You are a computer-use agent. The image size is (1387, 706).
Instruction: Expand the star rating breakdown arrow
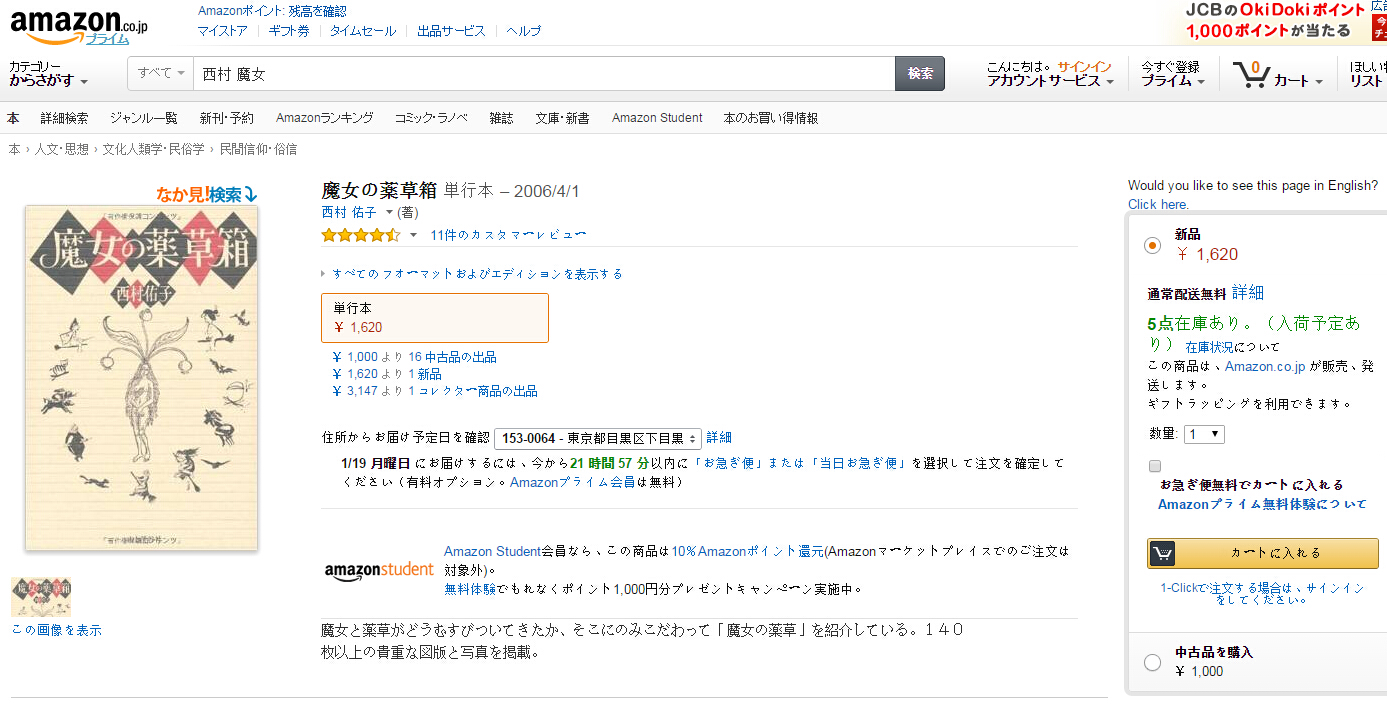point(414,236)
